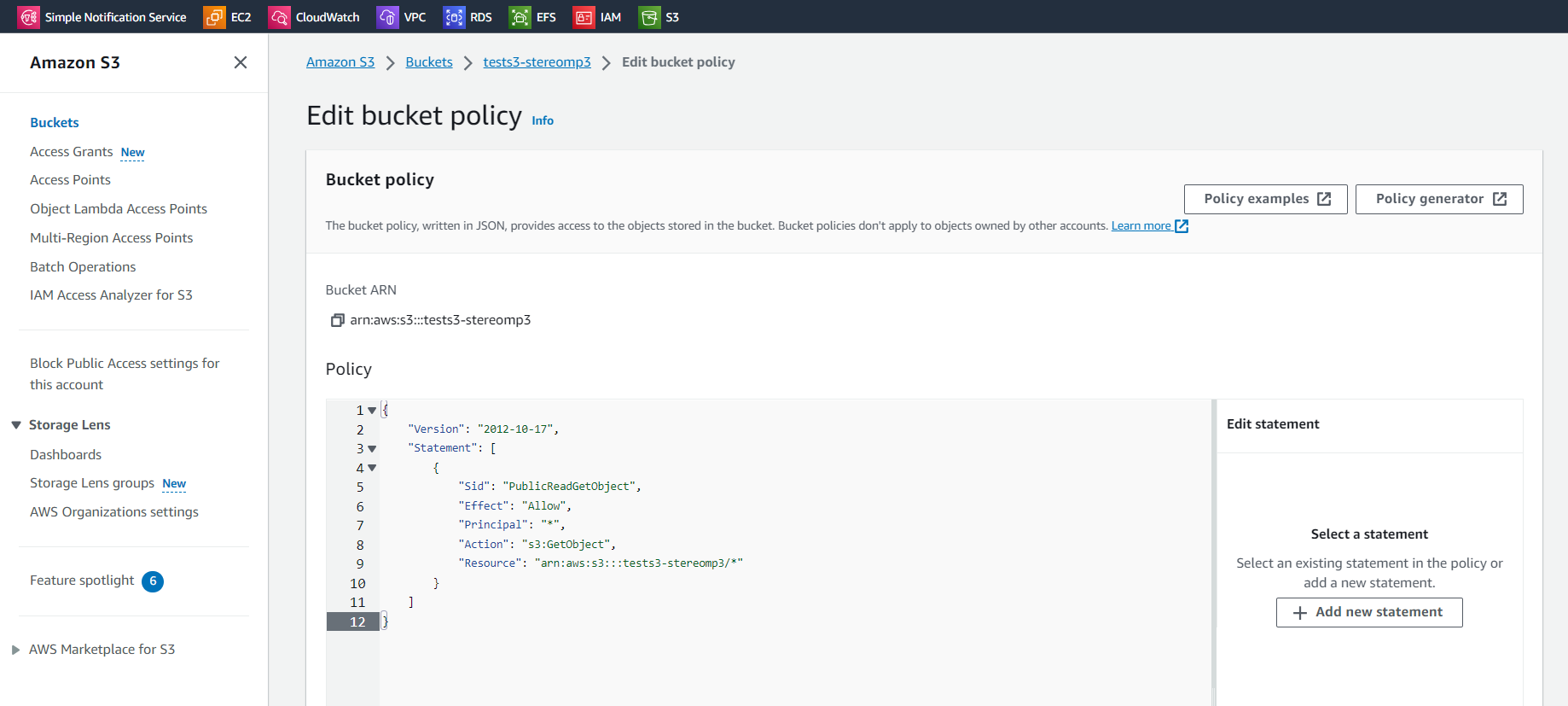The image size is (1568, 706).
Task: Click the Learn more external link icon
Action: pos(1182,226)
